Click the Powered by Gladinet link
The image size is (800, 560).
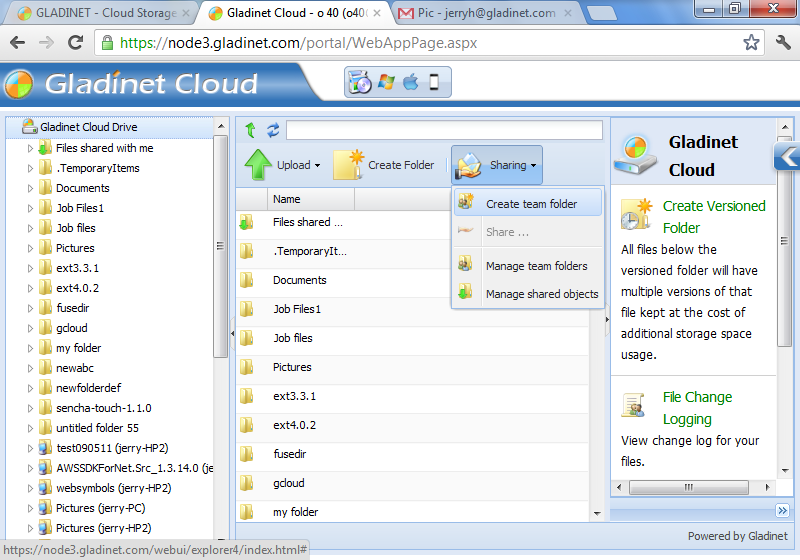click(737, 536)
